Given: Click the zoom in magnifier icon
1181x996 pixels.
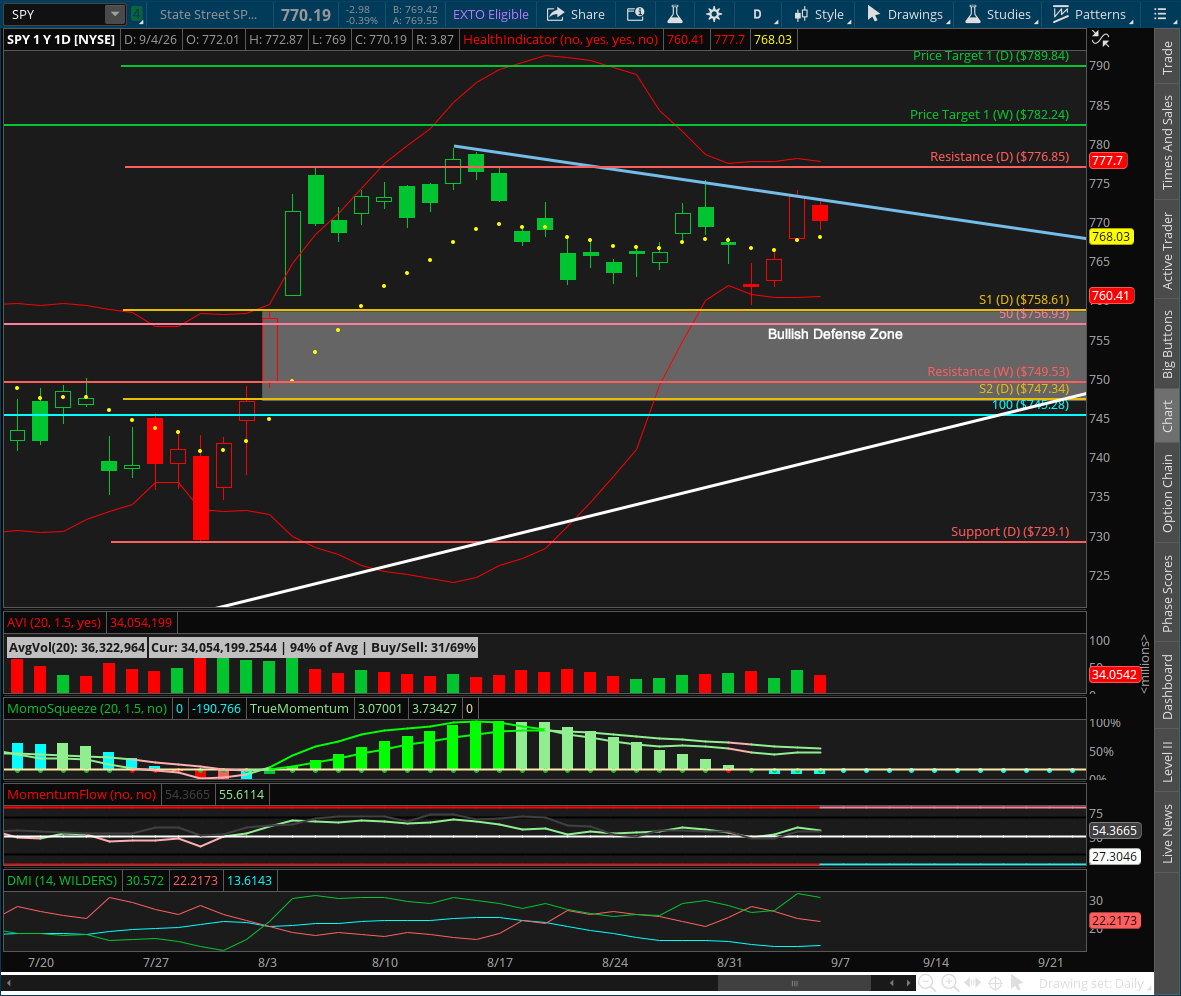Looking at the screenshot, I should point(950,983).
